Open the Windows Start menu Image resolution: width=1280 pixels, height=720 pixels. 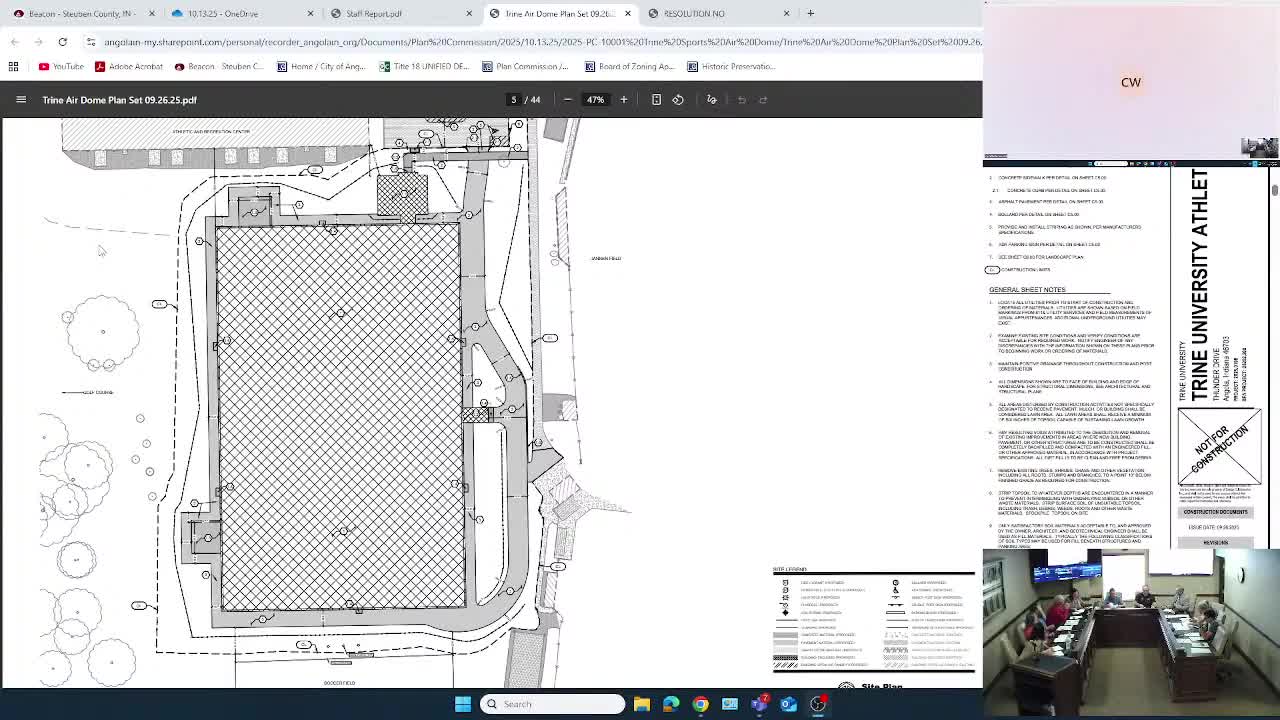pos(463,704)
